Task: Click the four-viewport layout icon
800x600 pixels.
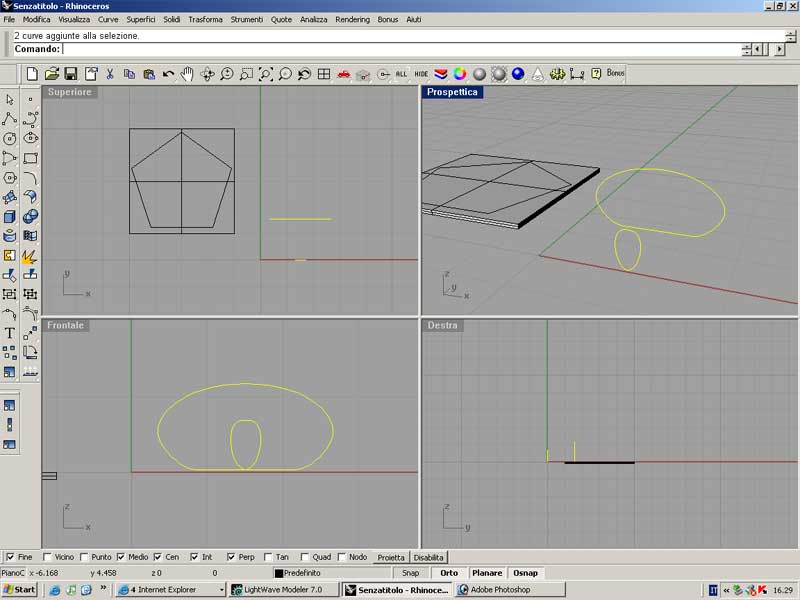Action: click(324, 74)
